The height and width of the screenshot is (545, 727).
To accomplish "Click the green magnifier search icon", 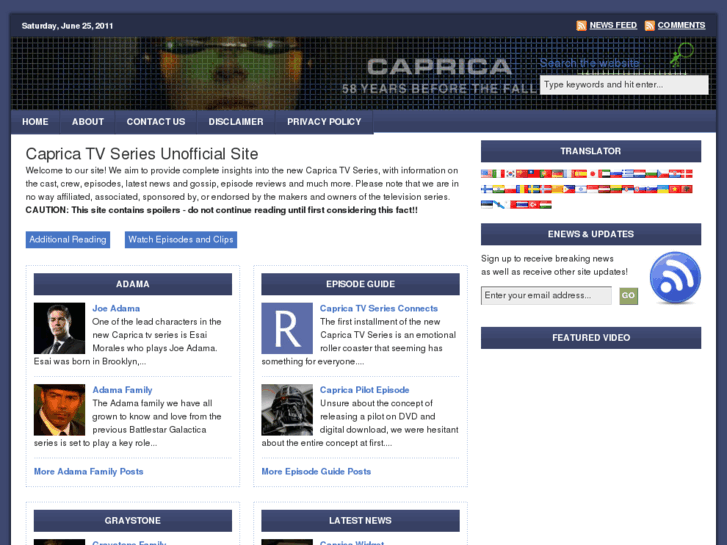I will click(681, 54).
